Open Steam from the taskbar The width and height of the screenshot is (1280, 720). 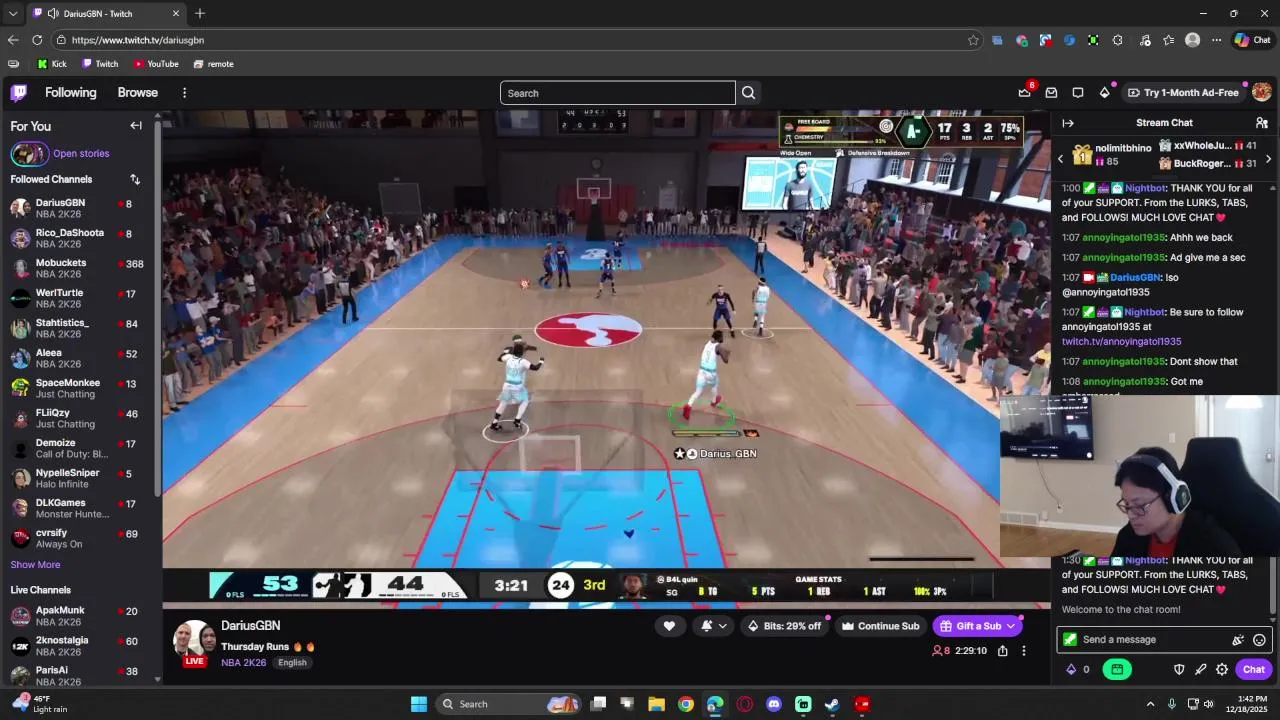coord(832,704)
